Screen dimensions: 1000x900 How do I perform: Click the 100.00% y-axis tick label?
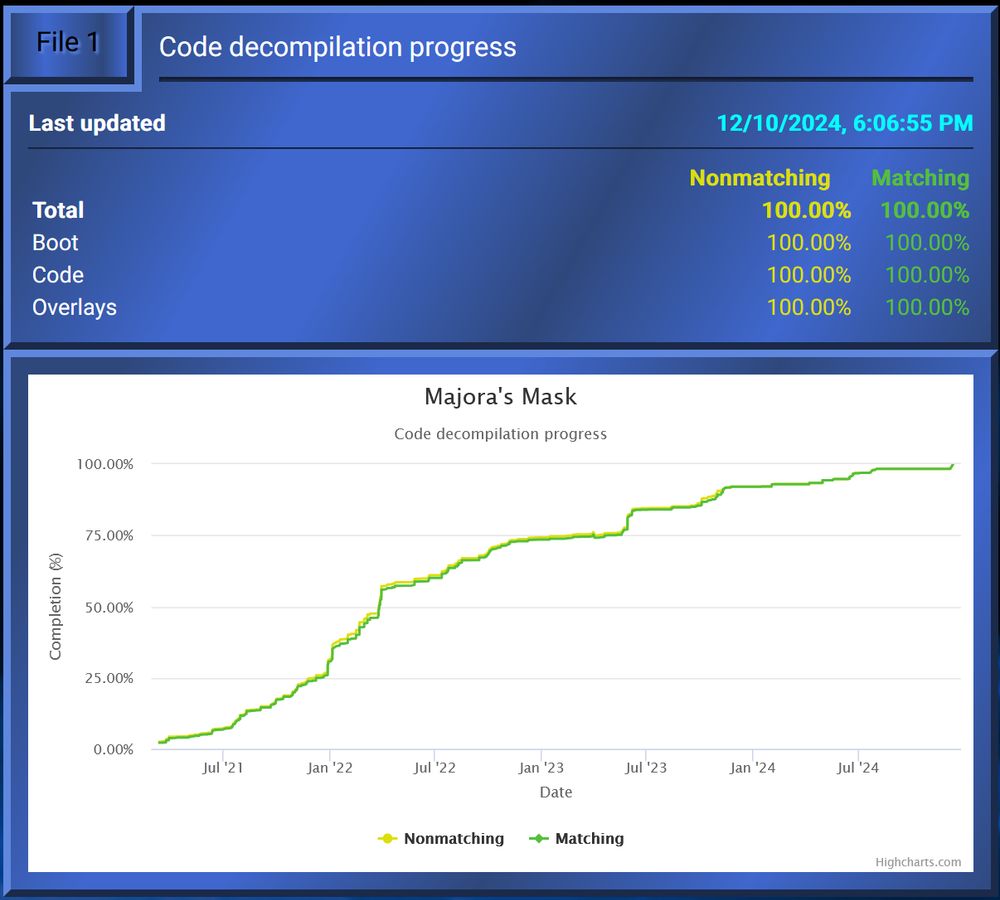click(105, 464)
